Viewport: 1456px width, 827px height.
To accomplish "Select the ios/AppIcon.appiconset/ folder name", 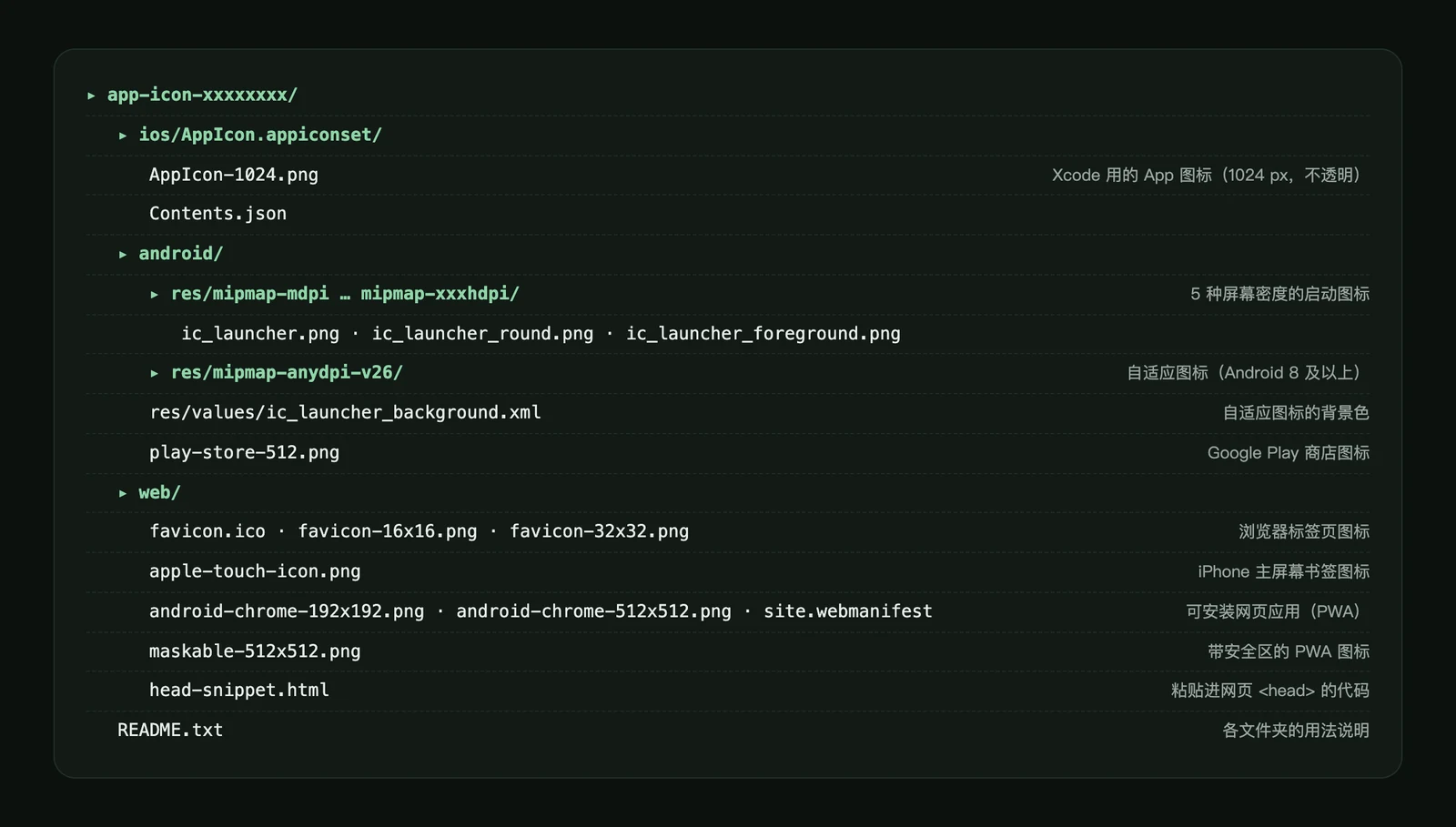I will [x=260, y=135].
